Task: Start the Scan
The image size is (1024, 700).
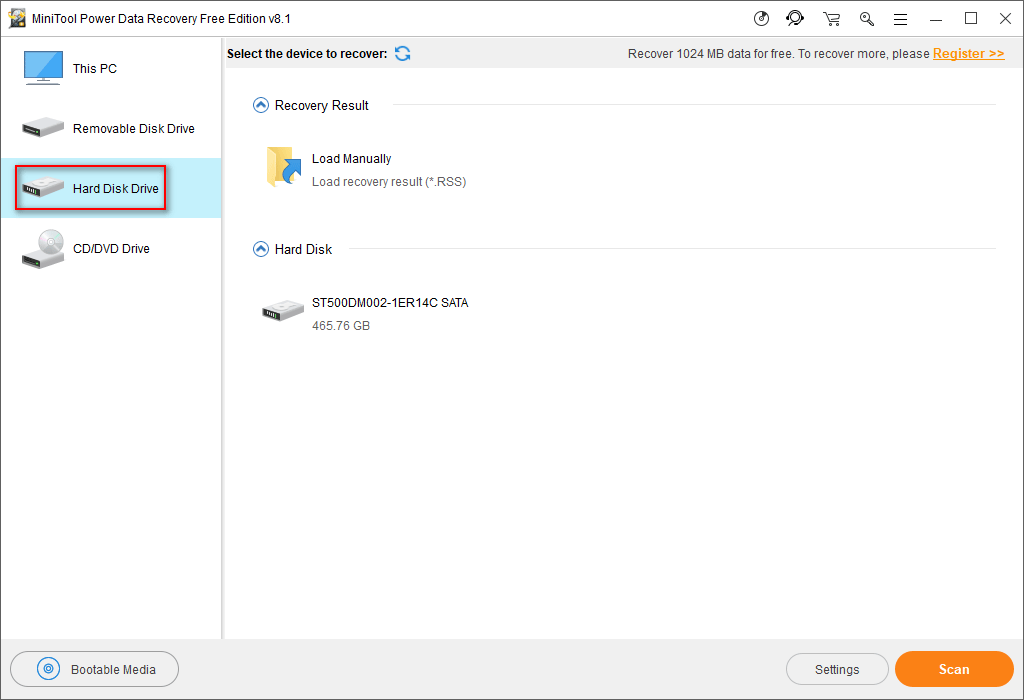Action: (x=954, y=669)
